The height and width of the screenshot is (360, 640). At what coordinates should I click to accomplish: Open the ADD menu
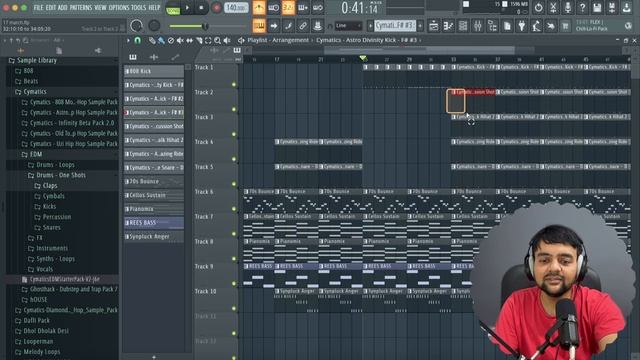point(62,8)
